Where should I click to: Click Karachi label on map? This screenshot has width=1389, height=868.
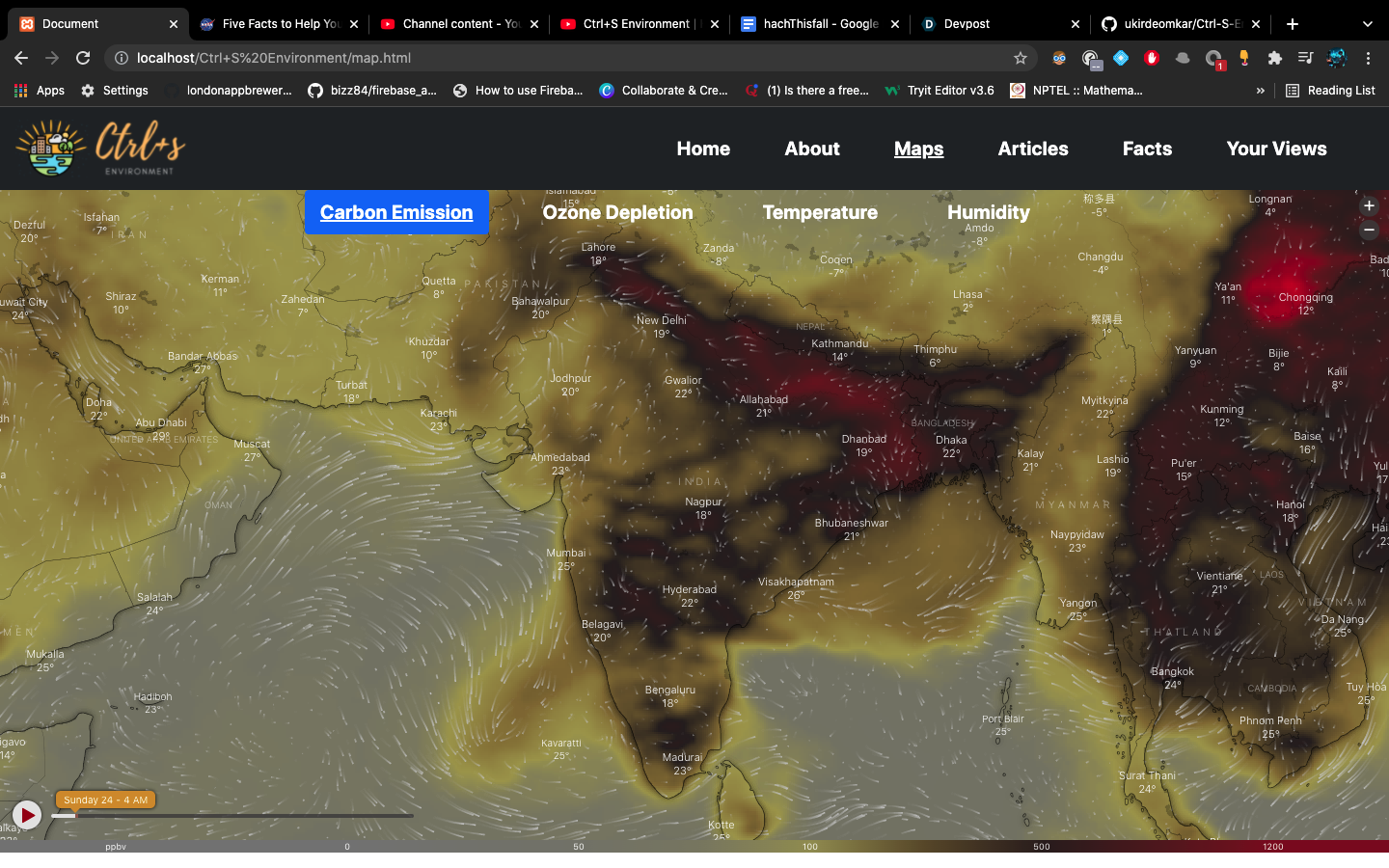[439, 413]
